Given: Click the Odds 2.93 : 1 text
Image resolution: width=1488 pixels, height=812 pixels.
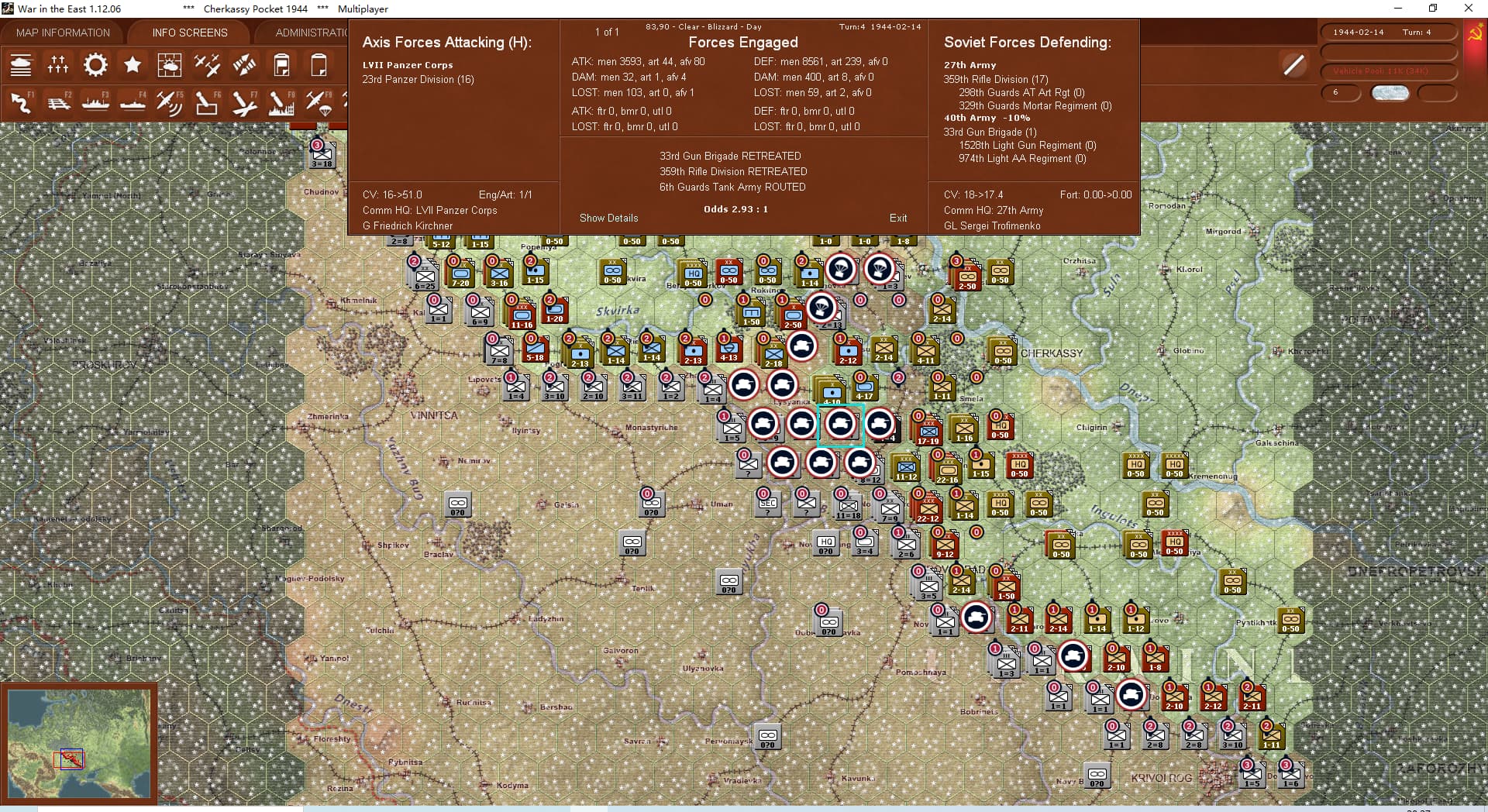Looking at the screenshot, I should click(x=735, y=209).
